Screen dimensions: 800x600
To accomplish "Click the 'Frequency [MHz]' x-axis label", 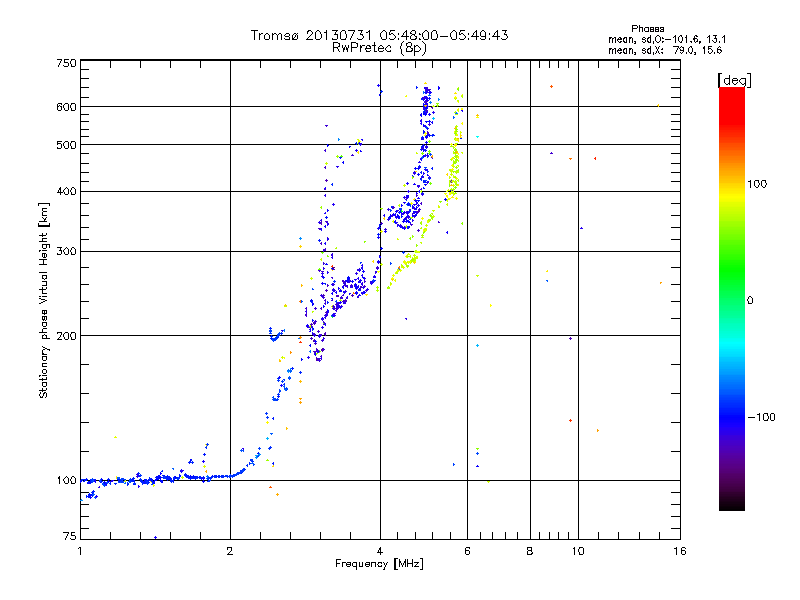I will pyautogui.click(x=379, y=564).
